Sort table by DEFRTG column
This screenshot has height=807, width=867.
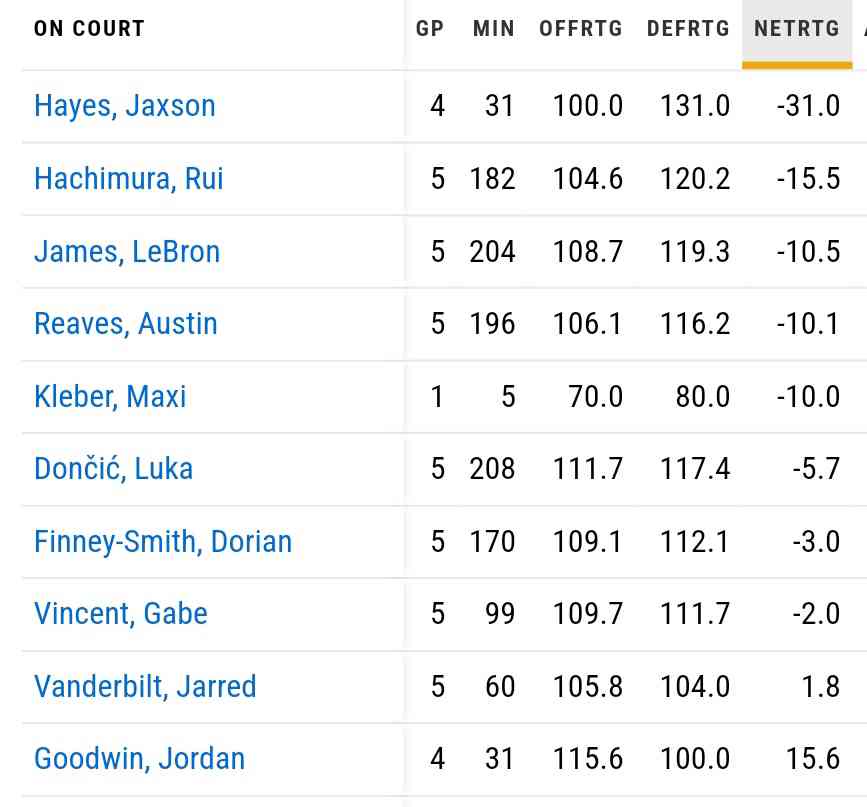click(x=689, y=29)
